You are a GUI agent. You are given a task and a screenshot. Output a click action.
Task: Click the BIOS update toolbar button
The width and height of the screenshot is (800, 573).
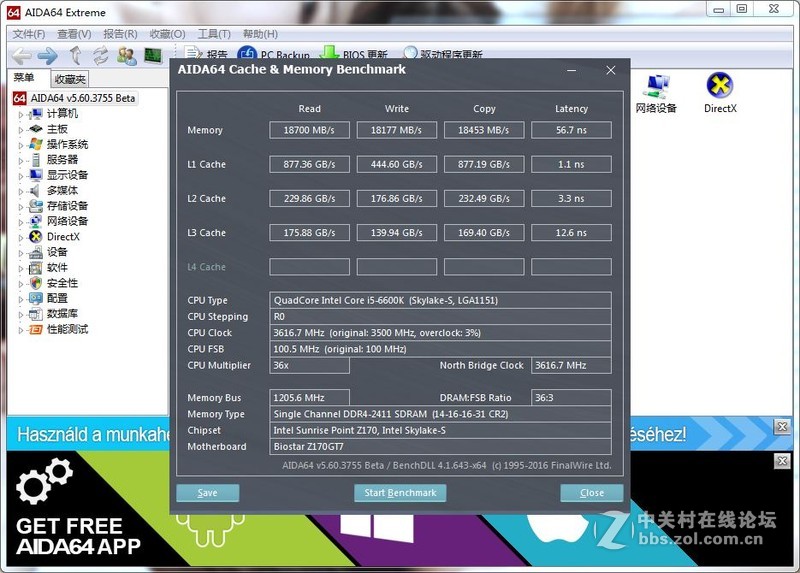pyautogui.click(x=354, y=54)
